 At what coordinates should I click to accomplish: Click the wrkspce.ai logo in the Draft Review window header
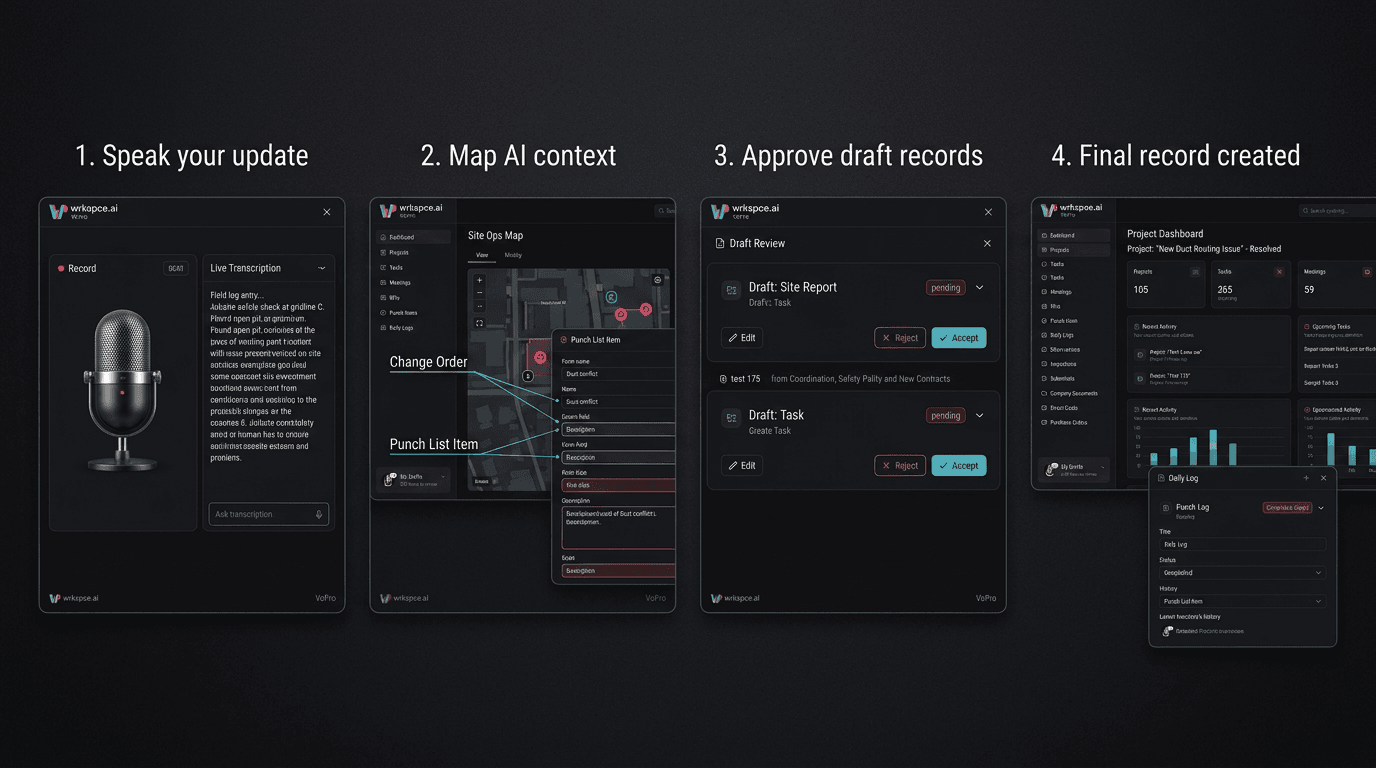pyautogui.click(x=745, y=211)
